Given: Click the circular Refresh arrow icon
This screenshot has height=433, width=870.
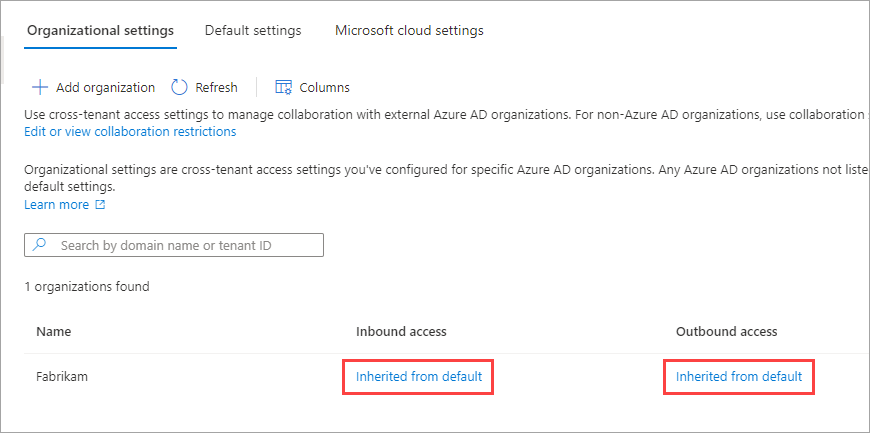Looking at the screenshot, I should [180, 88].
